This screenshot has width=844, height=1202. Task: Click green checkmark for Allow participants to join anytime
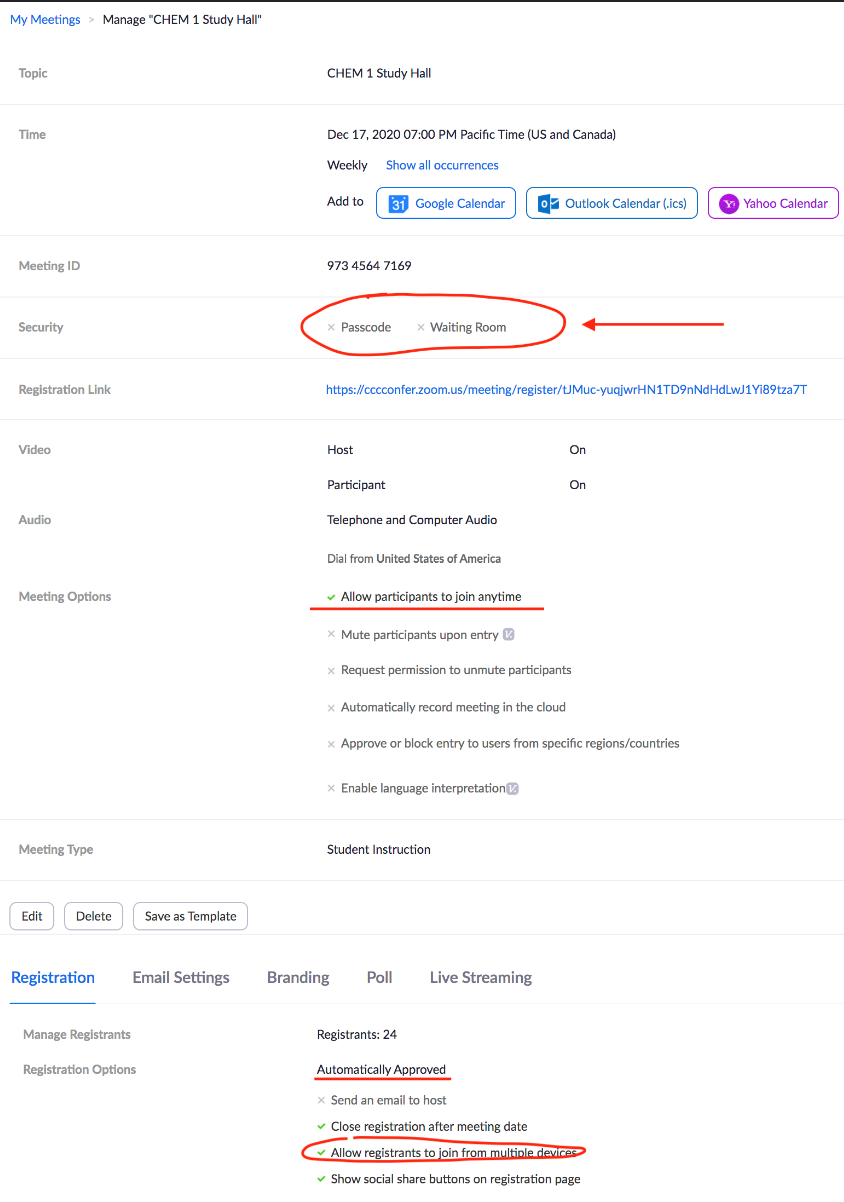click(331, 597)
